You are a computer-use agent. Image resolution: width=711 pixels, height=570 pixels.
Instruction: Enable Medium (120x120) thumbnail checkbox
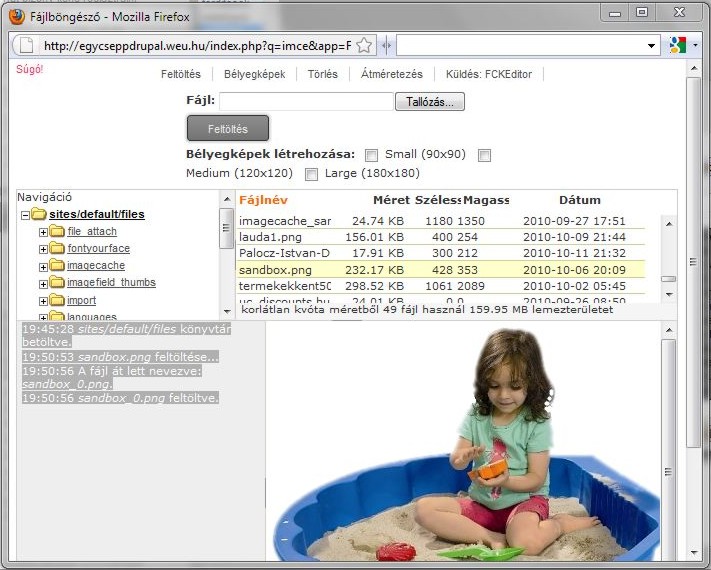pos(484,156)
